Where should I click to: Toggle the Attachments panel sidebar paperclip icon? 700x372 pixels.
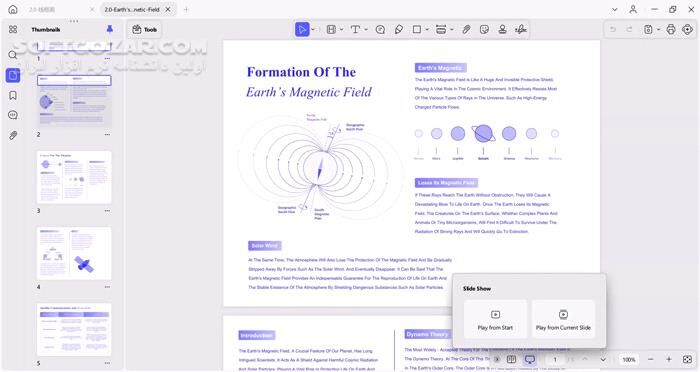click(x=13, y=135)
